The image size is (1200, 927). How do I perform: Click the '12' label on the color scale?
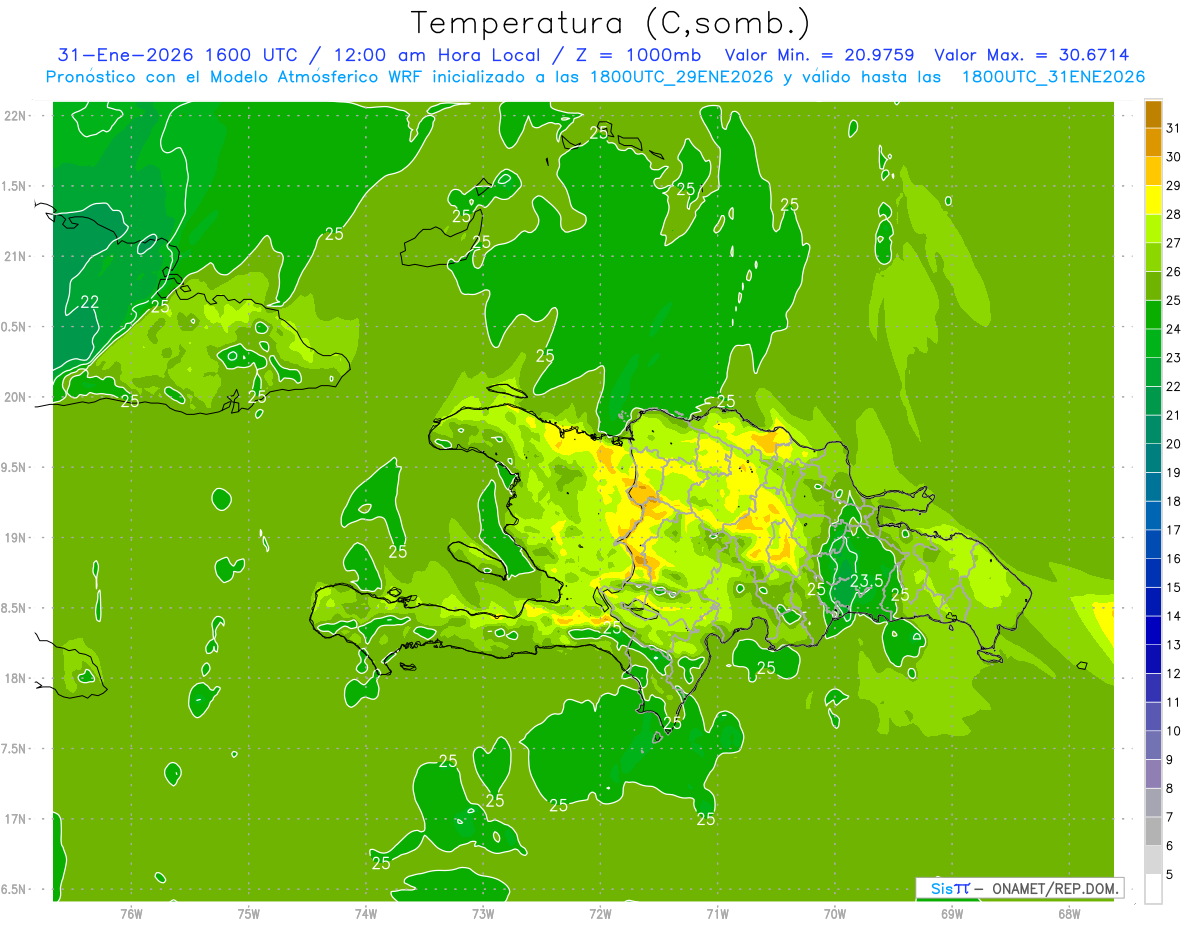[1173, 673]
